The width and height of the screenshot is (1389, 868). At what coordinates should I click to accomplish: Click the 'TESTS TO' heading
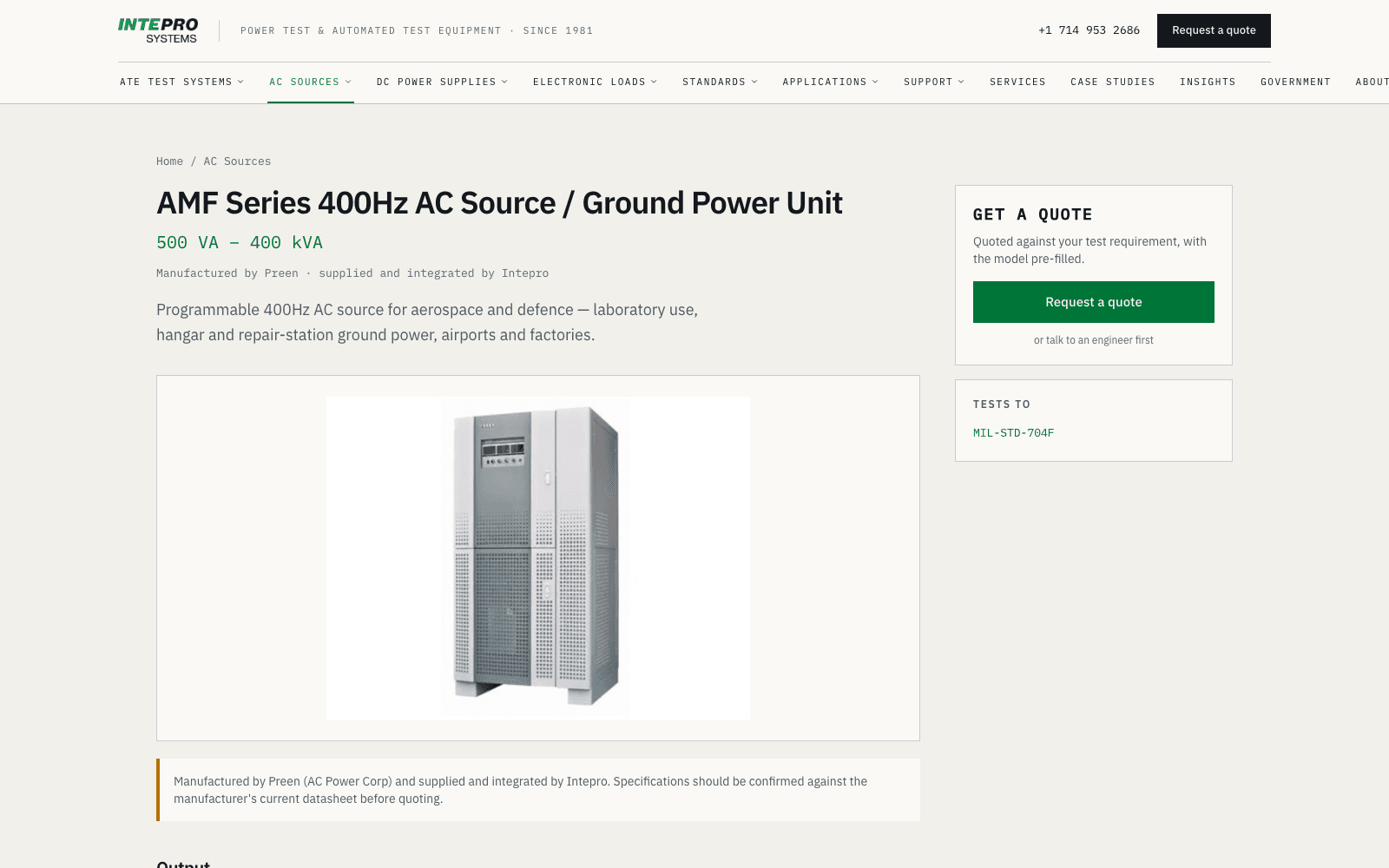[x=1002, y=404]
